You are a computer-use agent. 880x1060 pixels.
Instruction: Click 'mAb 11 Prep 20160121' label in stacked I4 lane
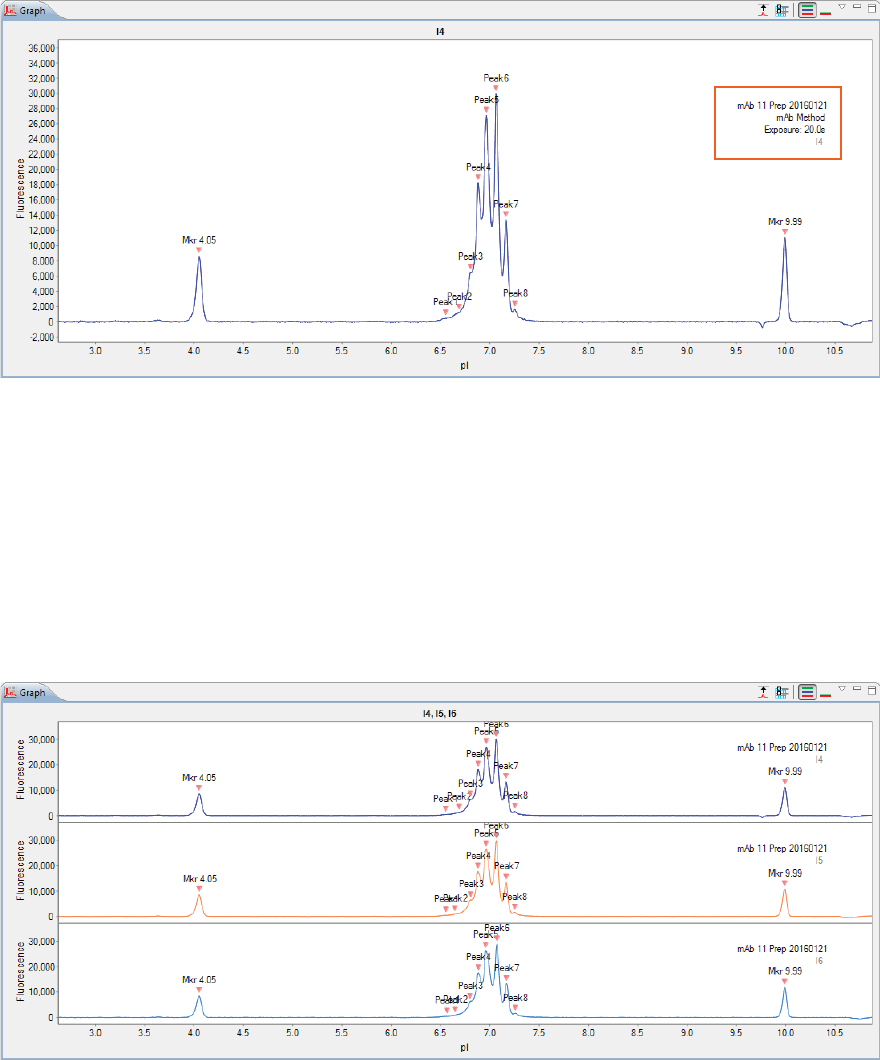click(782, 748)
